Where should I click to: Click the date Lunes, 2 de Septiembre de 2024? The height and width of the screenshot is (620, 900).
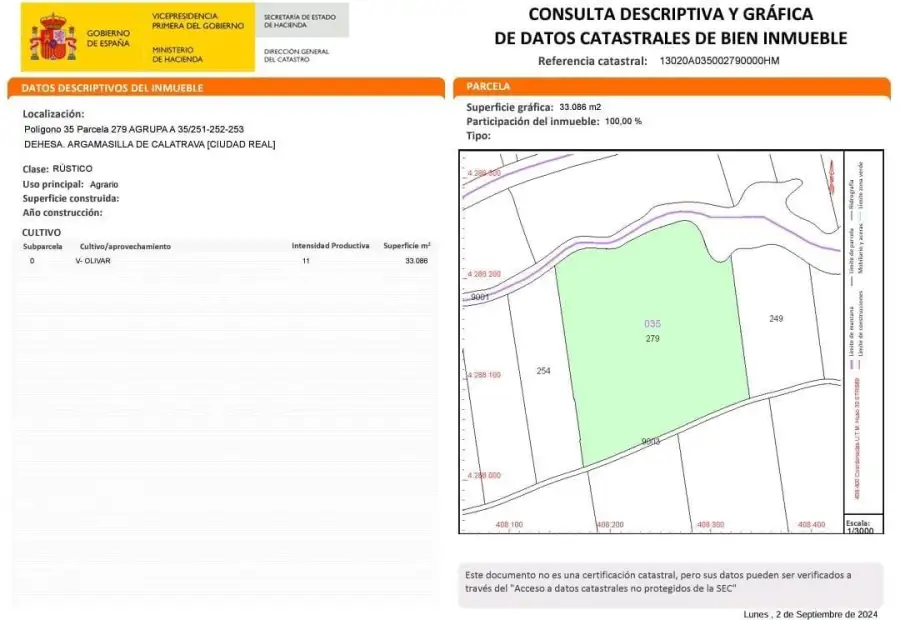pos(810,614)
